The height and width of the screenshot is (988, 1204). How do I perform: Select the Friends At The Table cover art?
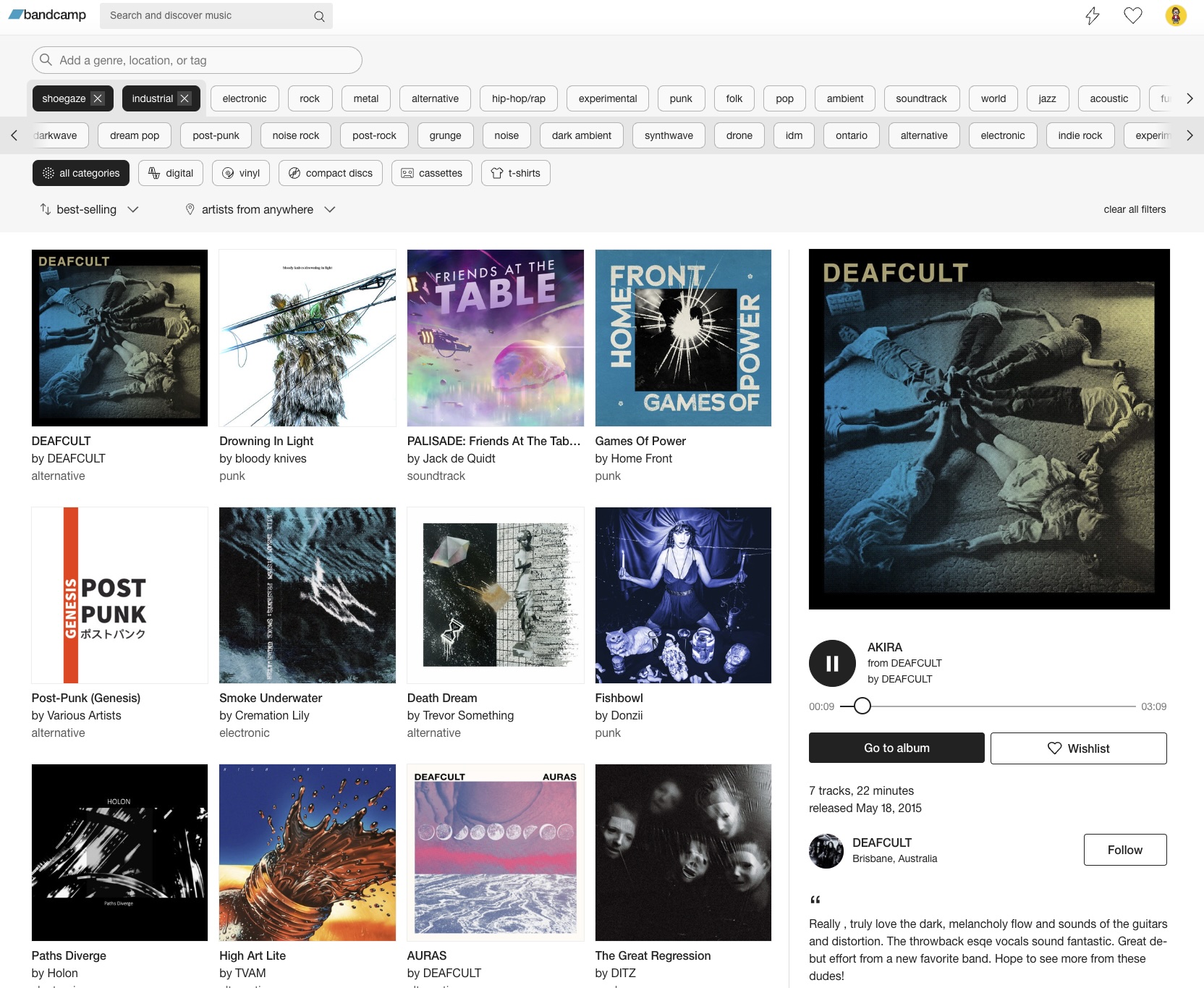click(496, 338)
